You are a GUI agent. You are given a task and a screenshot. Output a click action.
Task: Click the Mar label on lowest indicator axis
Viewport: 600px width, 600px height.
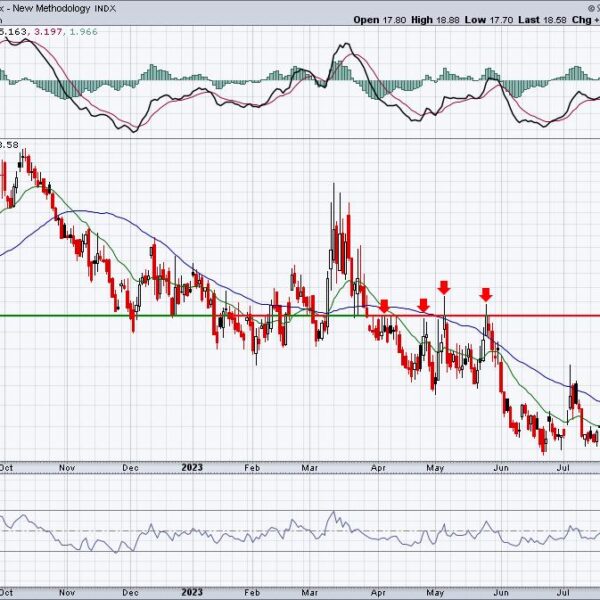[x=310, y=593]
